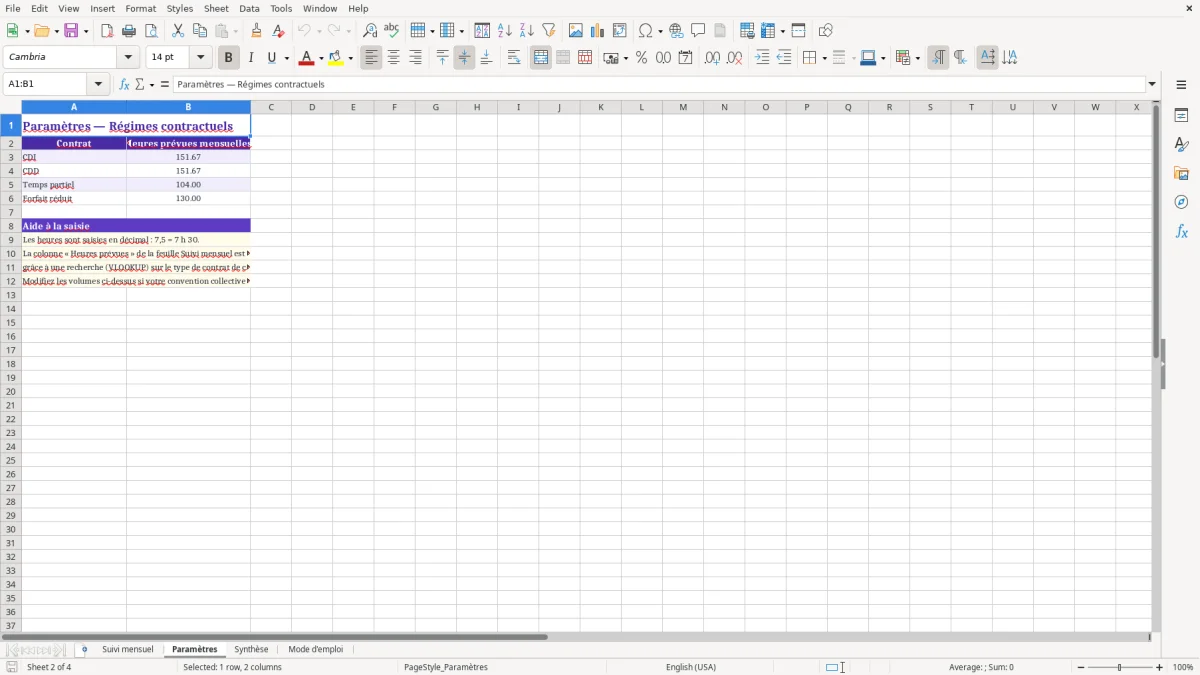Adjust the zoom slider in status bar

tap(1119, 667)
